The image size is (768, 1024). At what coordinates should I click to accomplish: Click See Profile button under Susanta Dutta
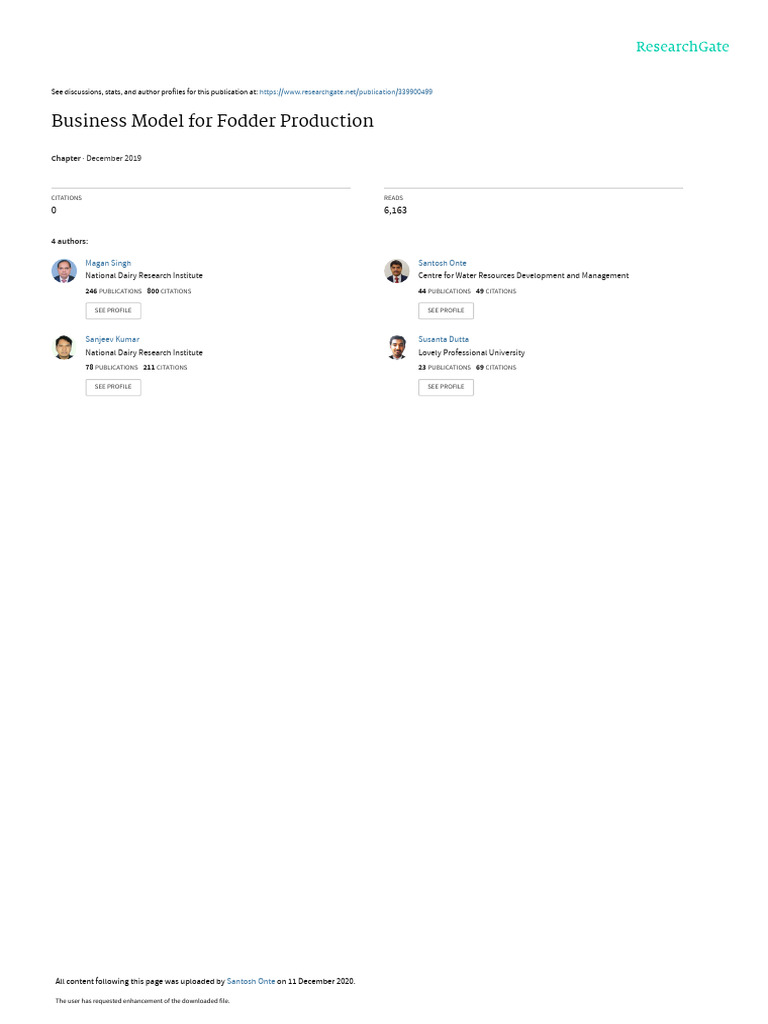pyautogui.click(x=446, y=387)
